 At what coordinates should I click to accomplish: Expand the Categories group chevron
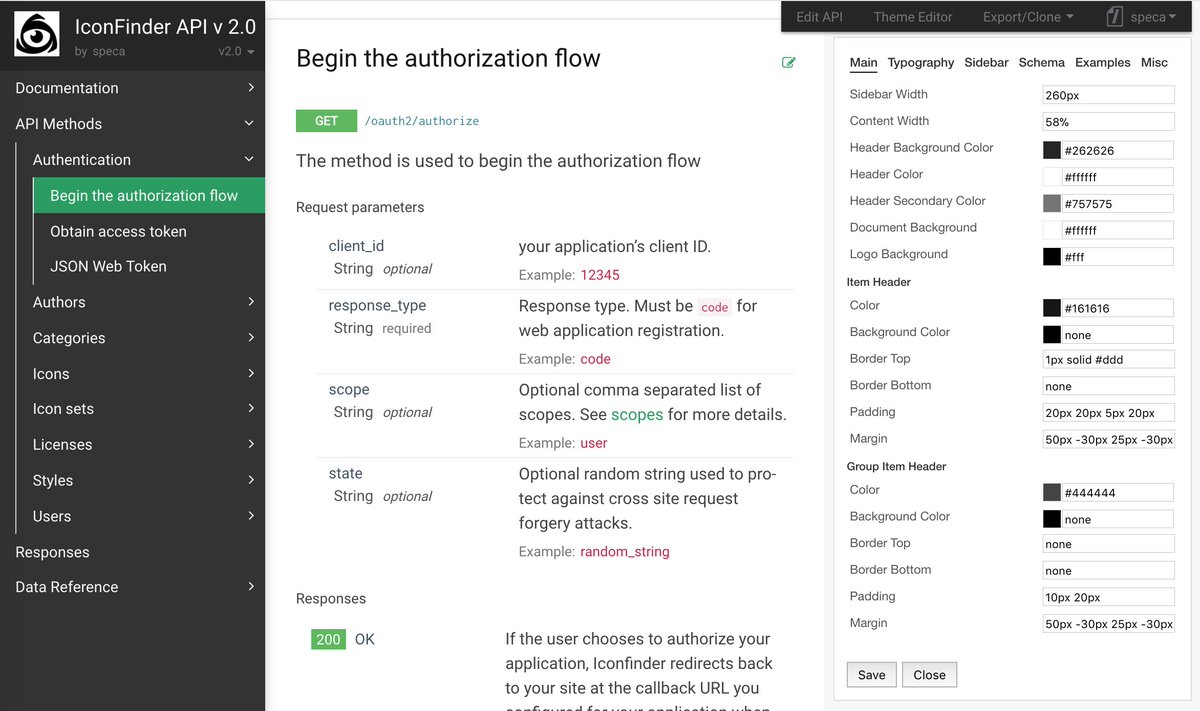(250, 338)
